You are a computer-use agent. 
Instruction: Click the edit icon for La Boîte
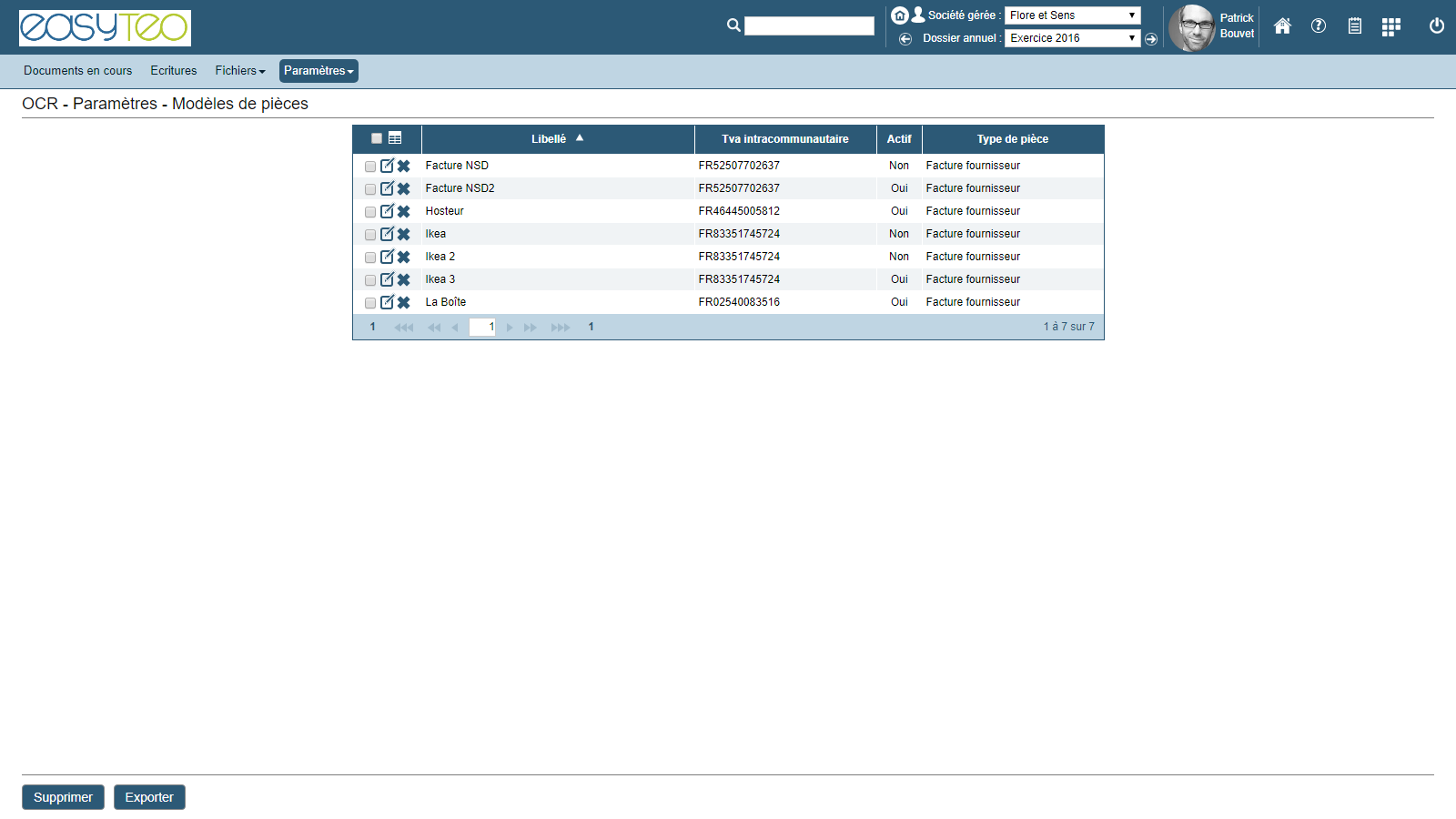pos(387,302)
